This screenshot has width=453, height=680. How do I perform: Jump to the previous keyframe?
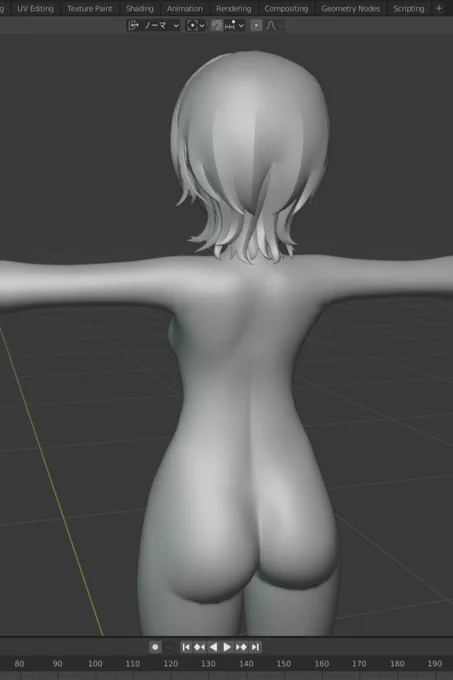pyautogui.click(x=199, y=647)
